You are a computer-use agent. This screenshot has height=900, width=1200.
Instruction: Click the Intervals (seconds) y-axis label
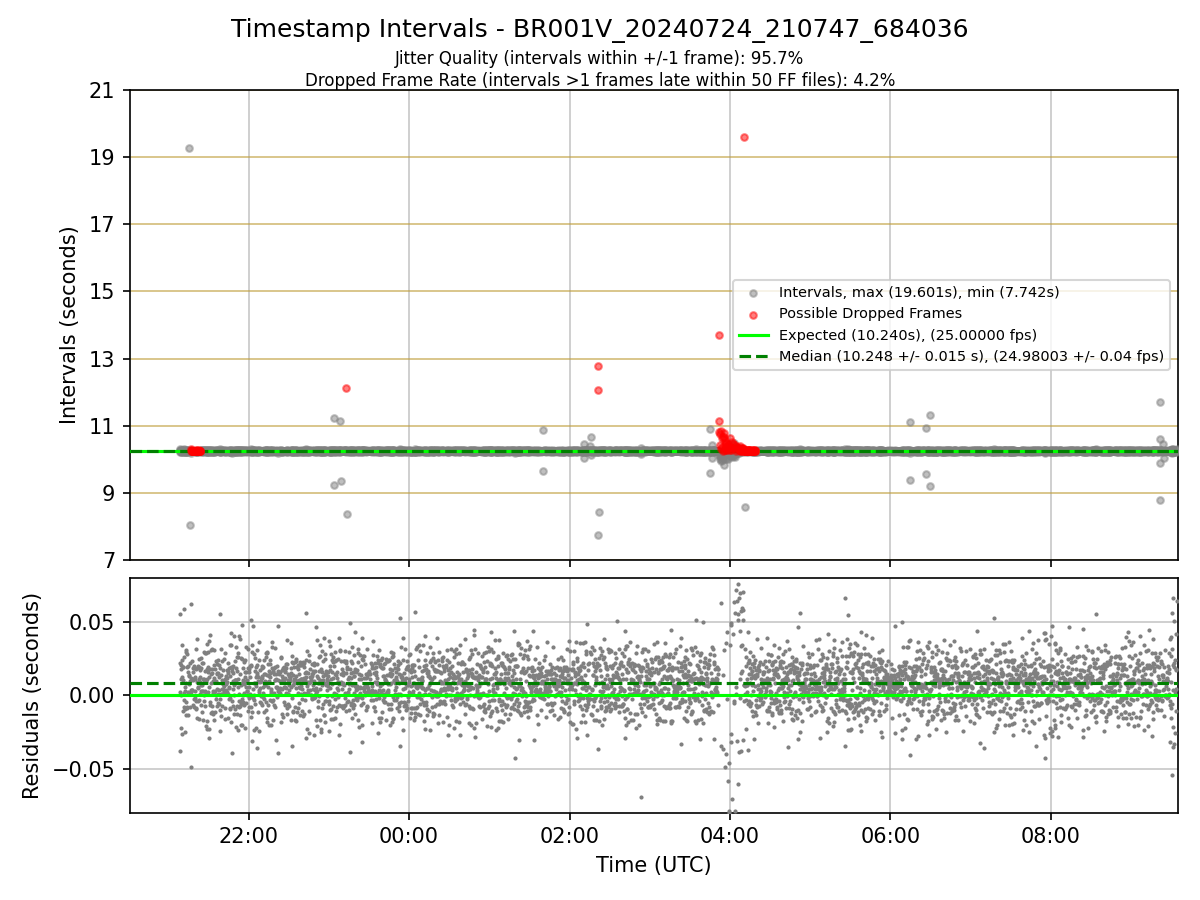pos(68,325)
